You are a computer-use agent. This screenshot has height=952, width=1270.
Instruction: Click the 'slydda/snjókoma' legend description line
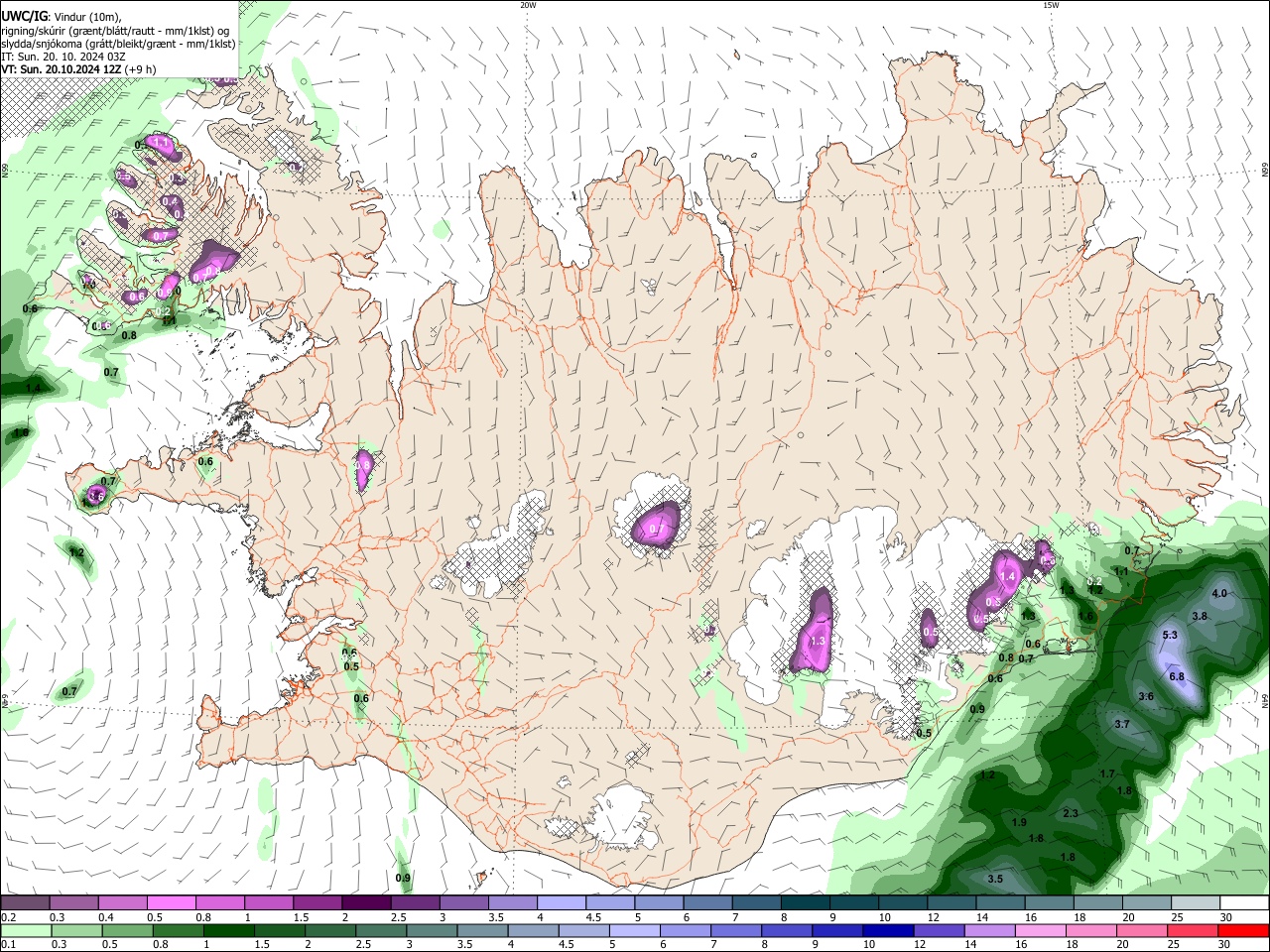(x=118, y=44)
